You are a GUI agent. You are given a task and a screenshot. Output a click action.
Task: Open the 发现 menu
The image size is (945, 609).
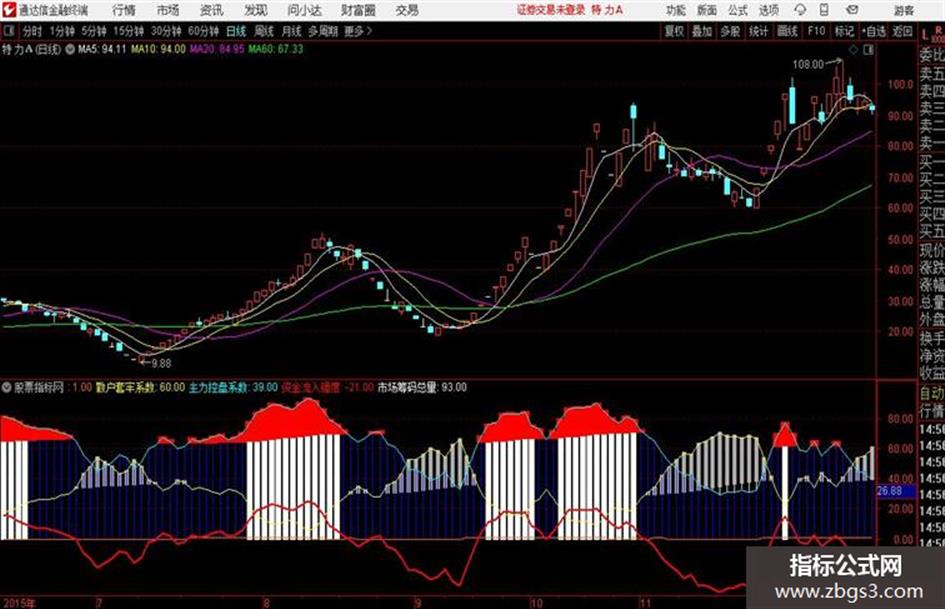256,10
